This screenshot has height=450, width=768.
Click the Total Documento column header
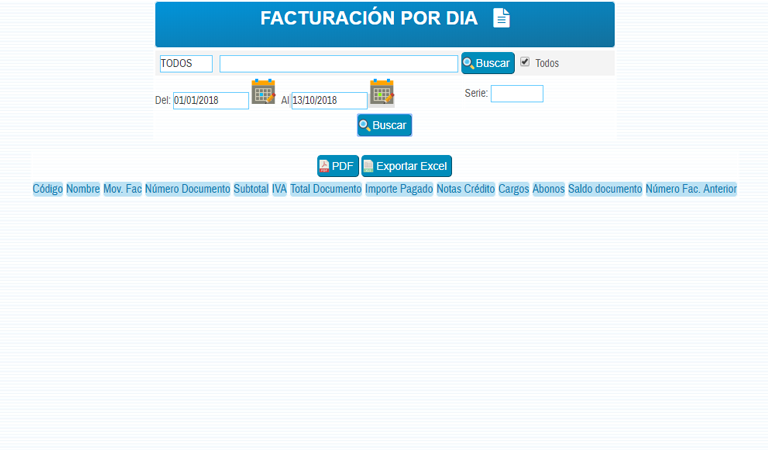(325, 189)
